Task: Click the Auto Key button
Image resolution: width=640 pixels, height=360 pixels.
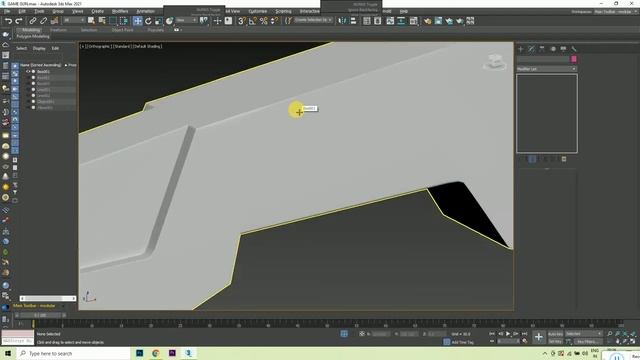Action: (555, 334)
